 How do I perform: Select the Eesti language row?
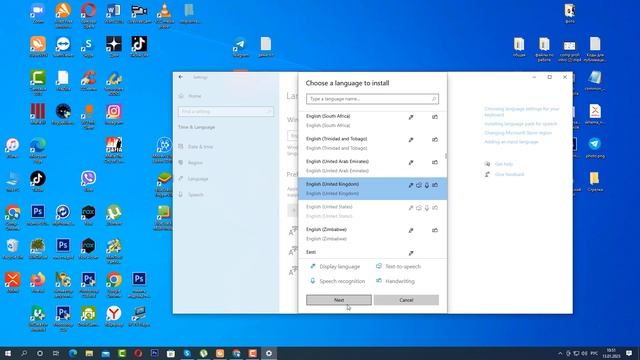click(x=372, y=252)
